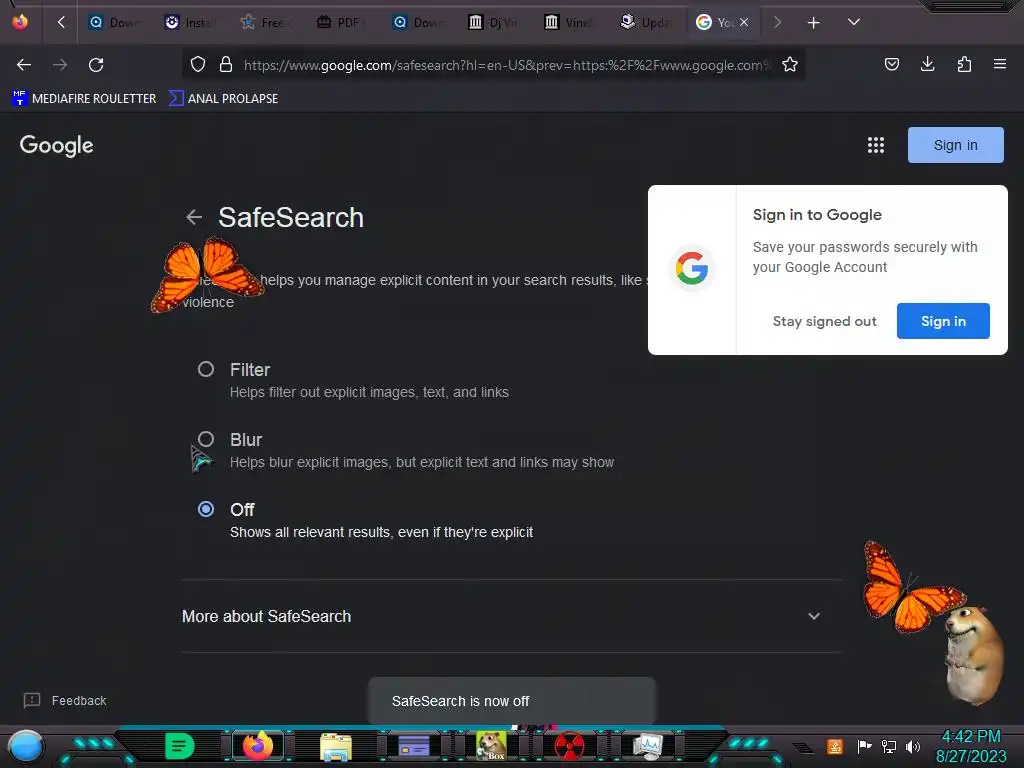Click the Java tray icon

835,746
